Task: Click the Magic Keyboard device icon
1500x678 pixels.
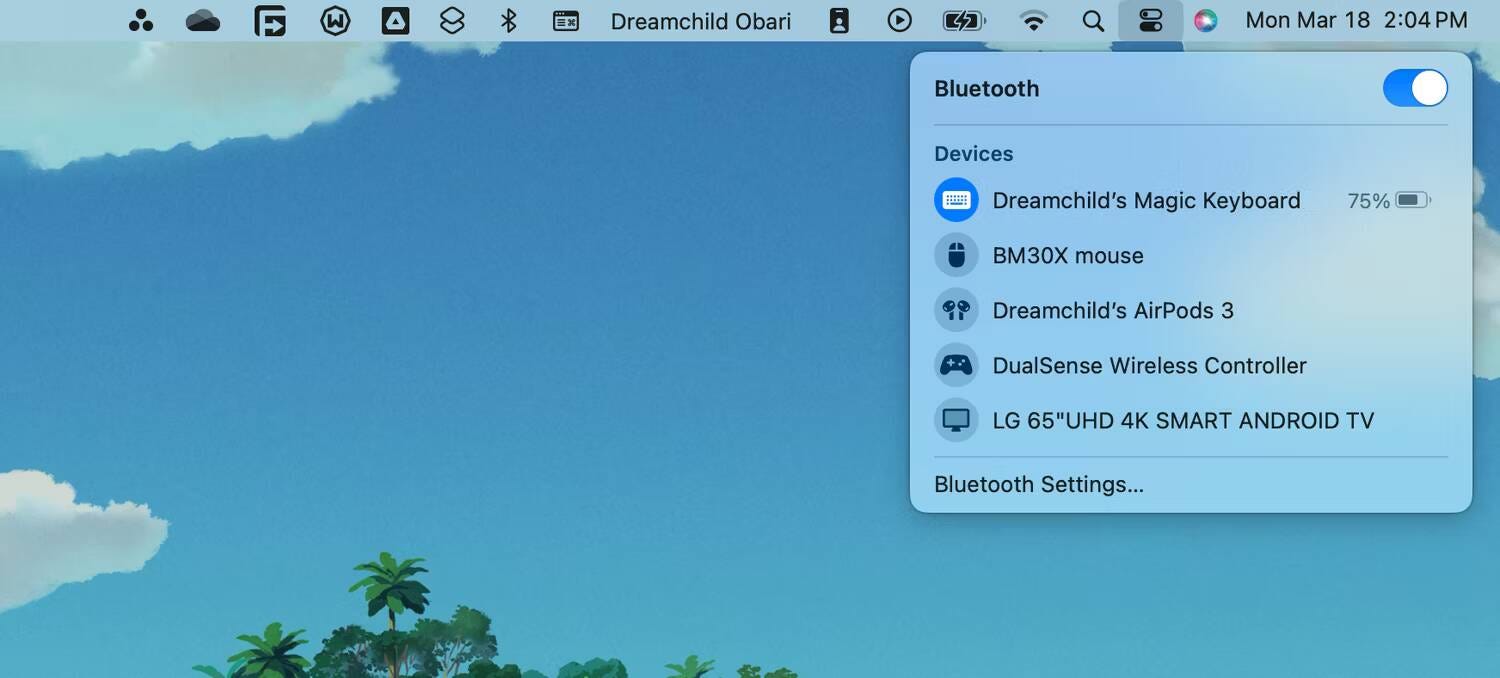Action: point(955,200)
